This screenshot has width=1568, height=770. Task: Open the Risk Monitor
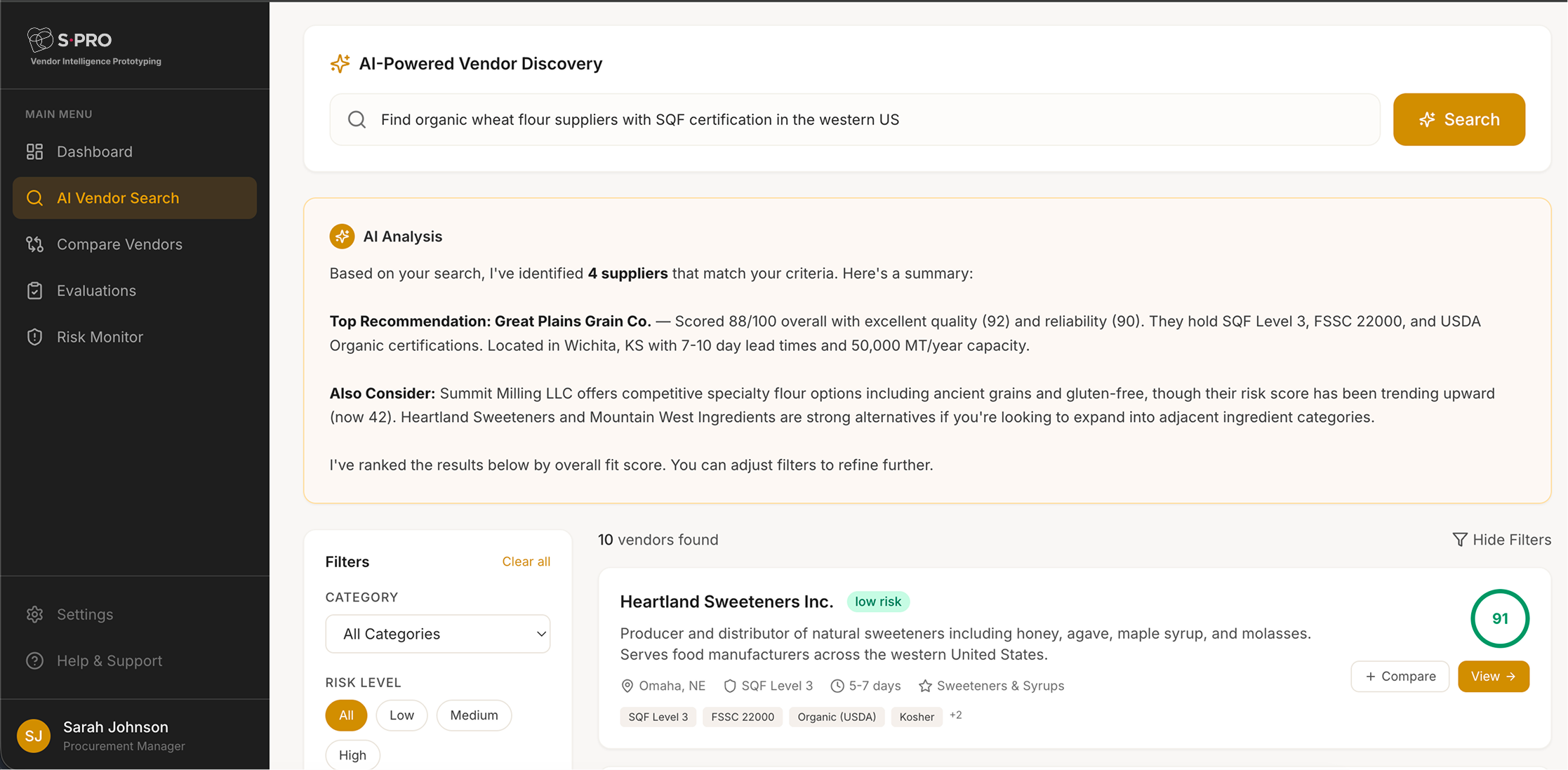100,336
